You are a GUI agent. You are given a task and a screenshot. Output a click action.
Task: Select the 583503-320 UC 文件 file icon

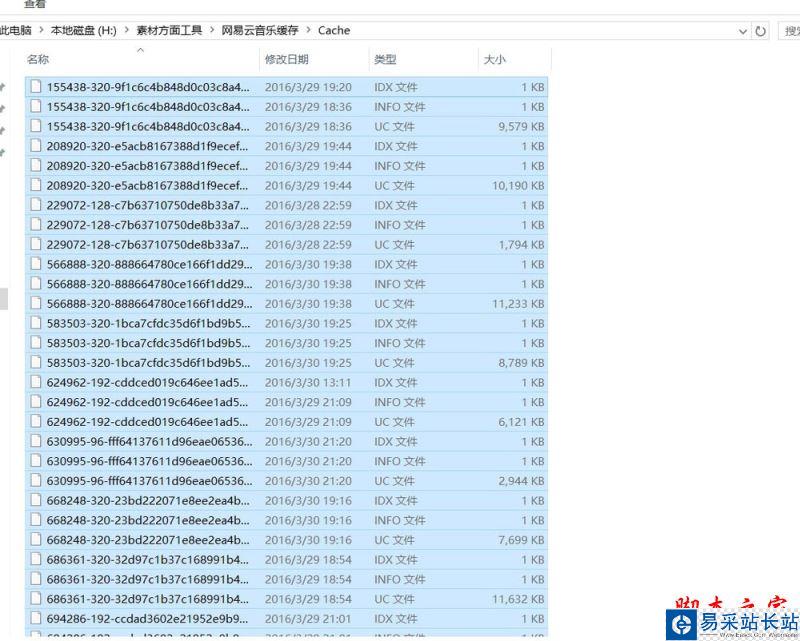click(x=35, y=362)
